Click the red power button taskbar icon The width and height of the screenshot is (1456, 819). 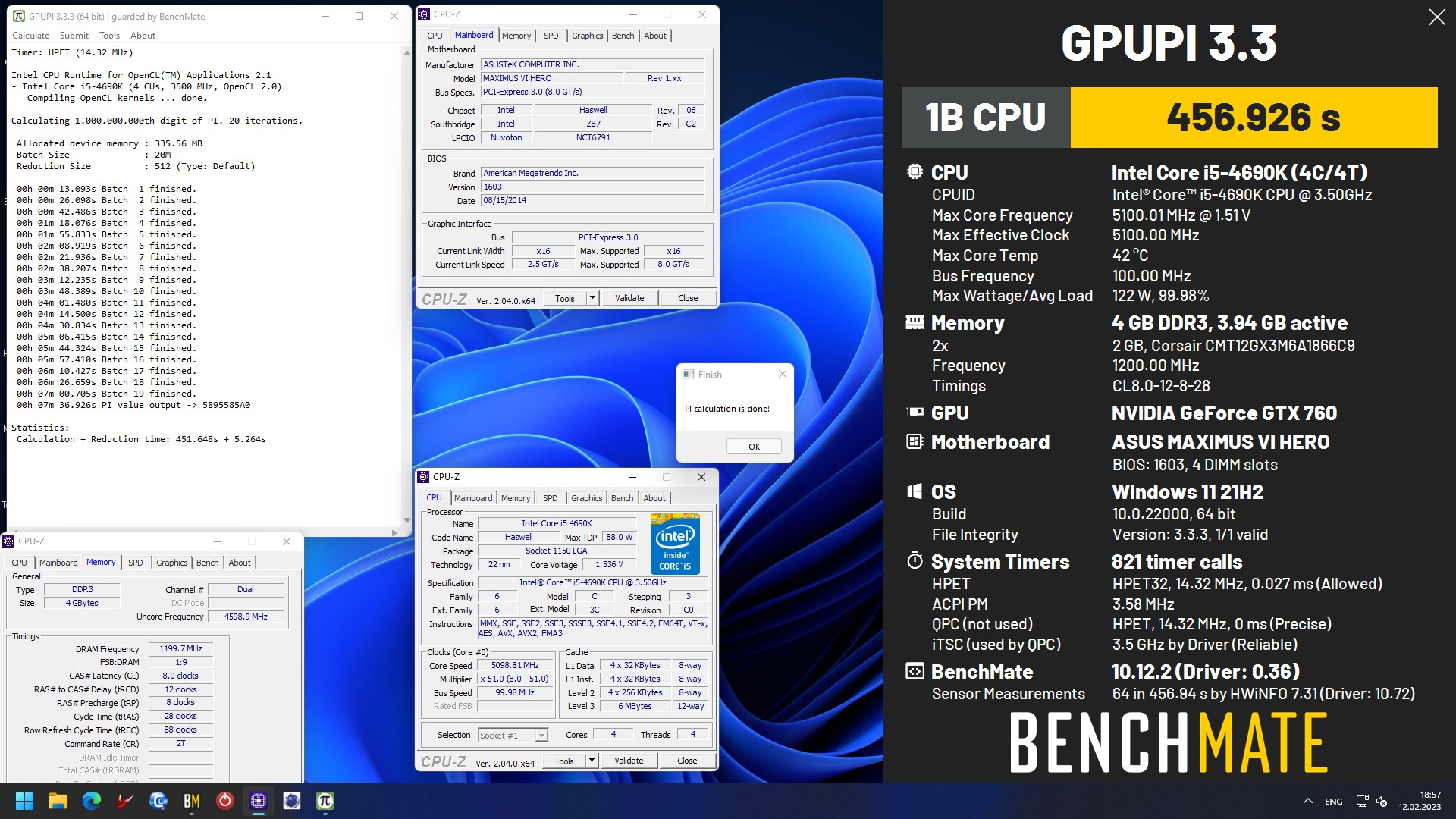click(x=225, y=801)
